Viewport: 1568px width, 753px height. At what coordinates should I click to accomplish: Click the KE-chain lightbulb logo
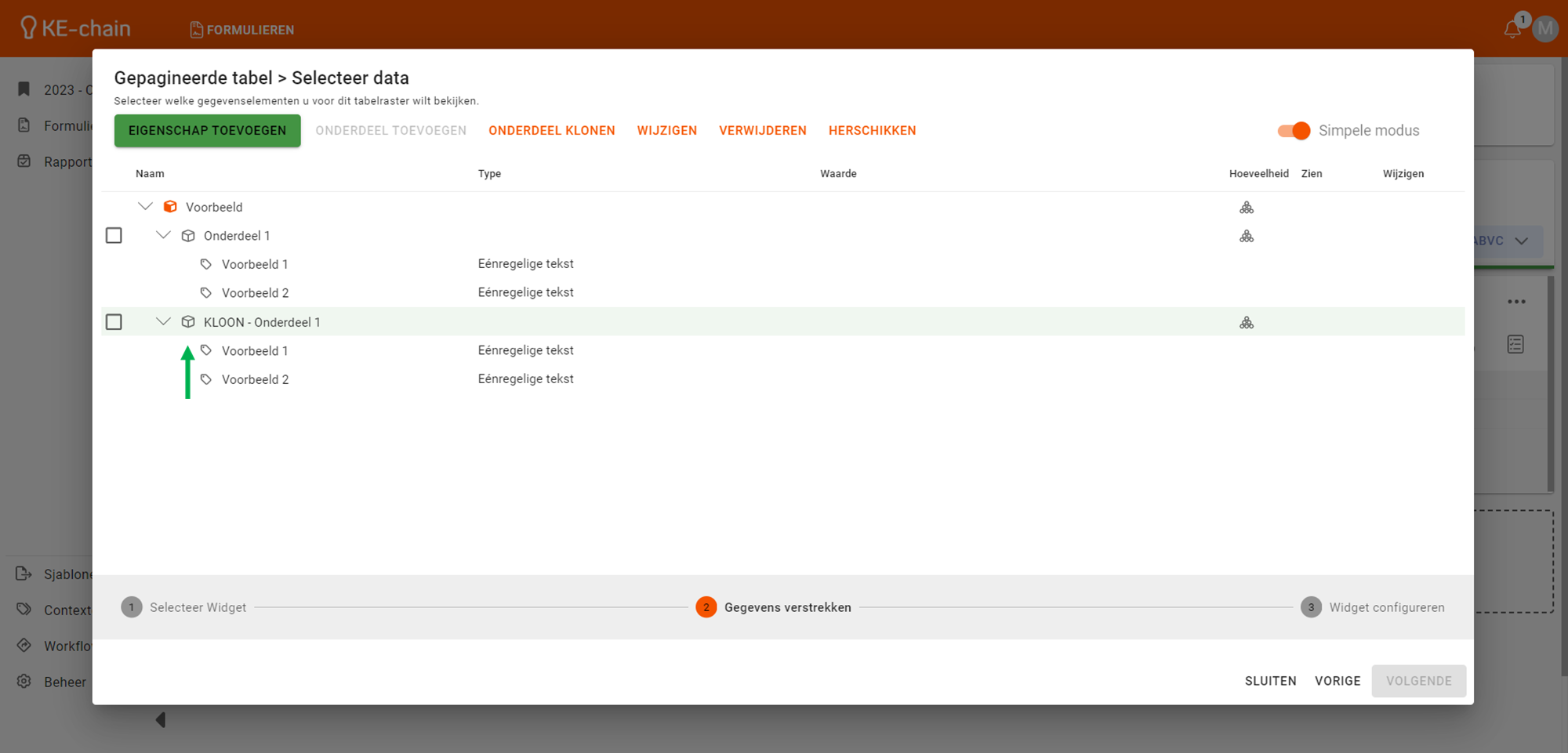(x=28, y=28)
